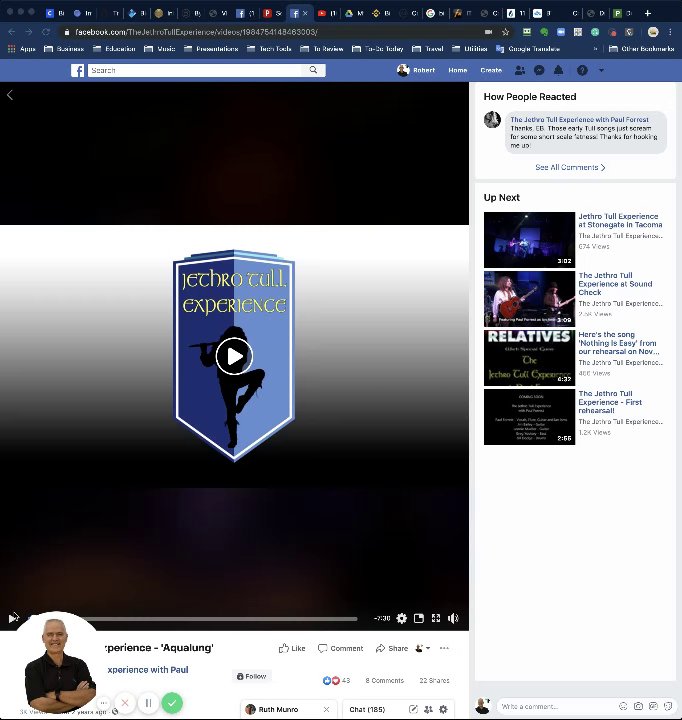Open the Apps bookmark shortcut
This screenshot has width=682, height=720.
(x=22, y=49)
